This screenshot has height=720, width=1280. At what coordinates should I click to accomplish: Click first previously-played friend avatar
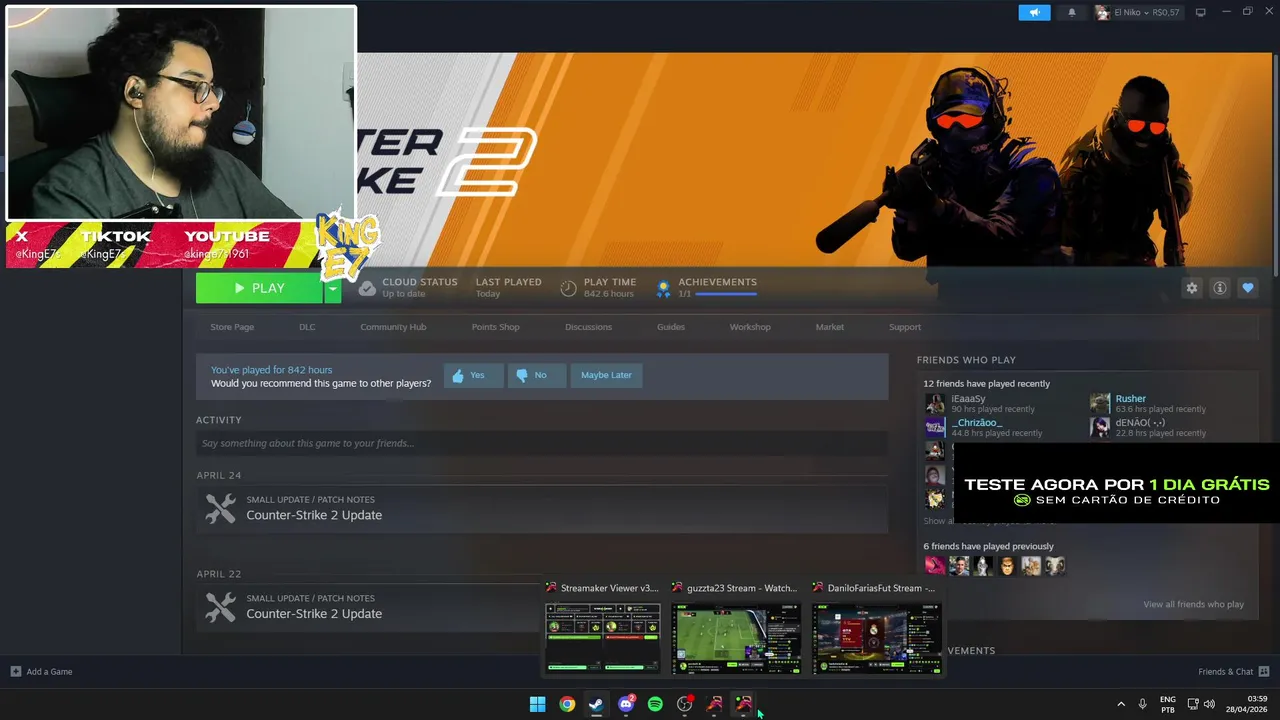pos(935,566)
